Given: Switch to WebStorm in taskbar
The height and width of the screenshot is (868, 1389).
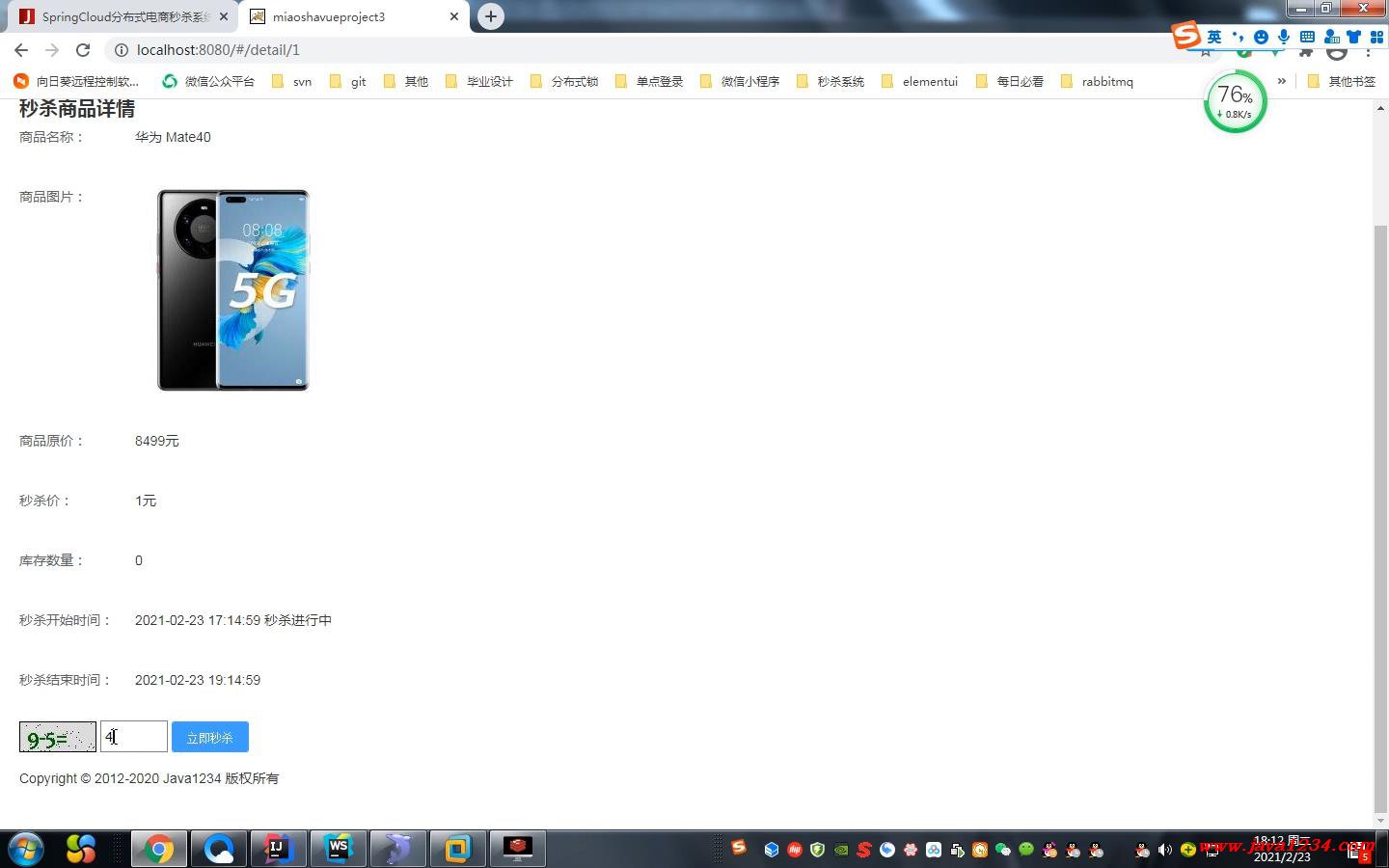Looking at the screenshot, I should (x=339, y=850).
